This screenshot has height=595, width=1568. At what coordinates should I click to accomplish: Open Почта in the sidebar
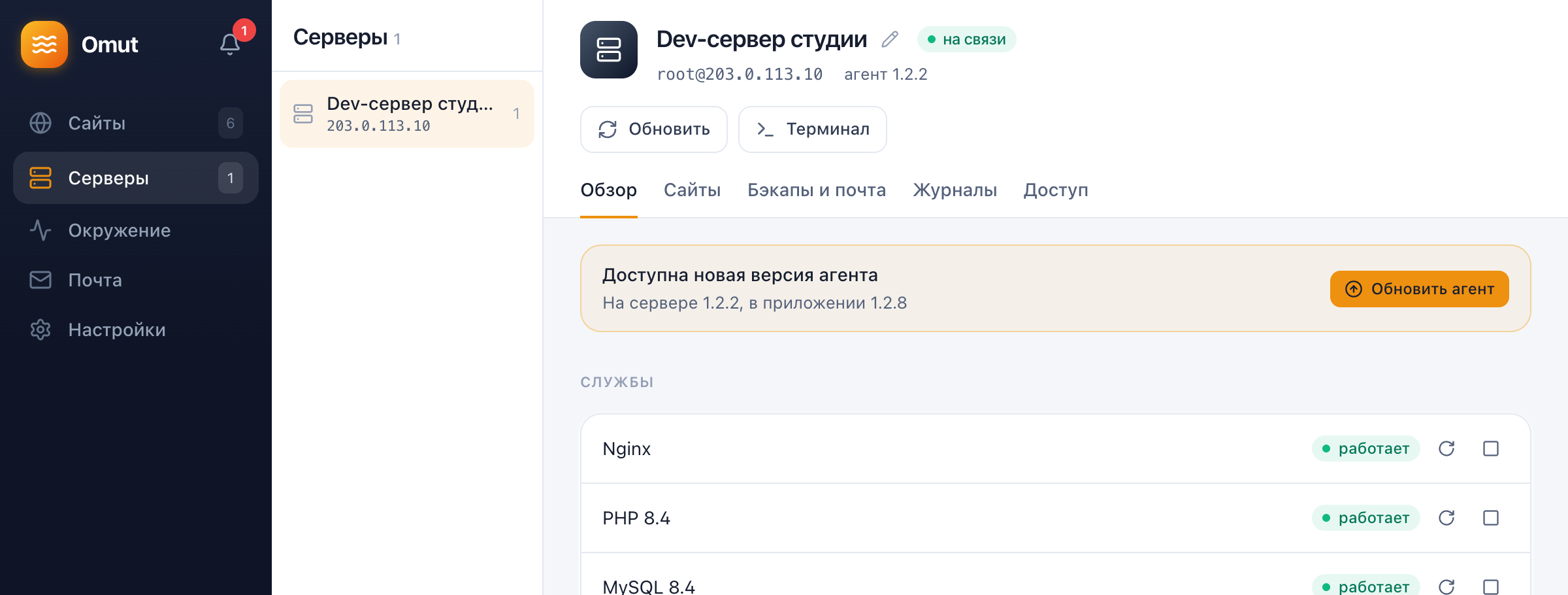click(136, 280)
